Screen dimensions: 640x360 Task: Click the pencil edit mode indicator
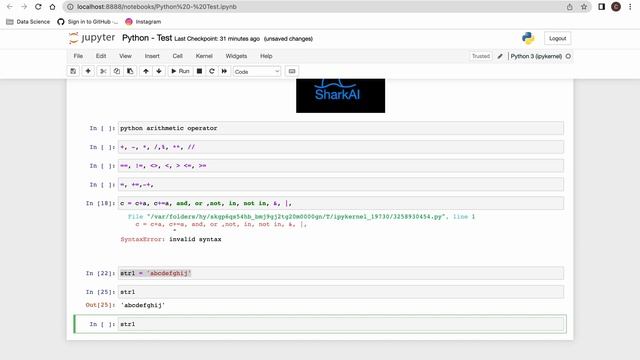pos(500,56)
